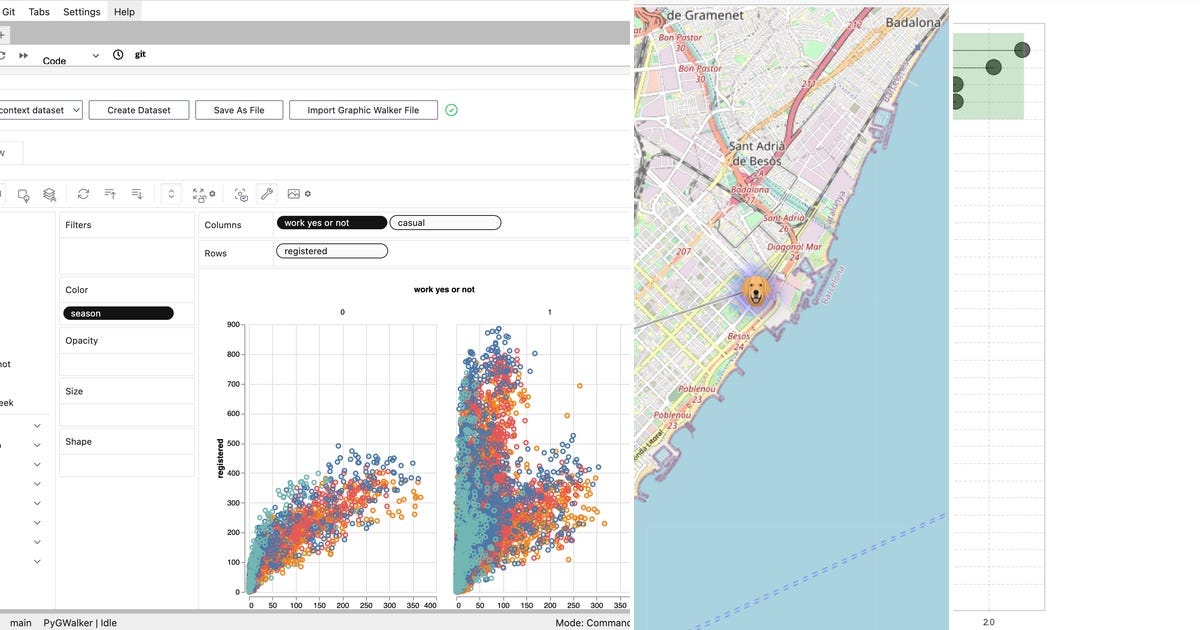1200x630 pixels.
Task: Click the stacked layers aggregation icon
Action: click(46, 193)
